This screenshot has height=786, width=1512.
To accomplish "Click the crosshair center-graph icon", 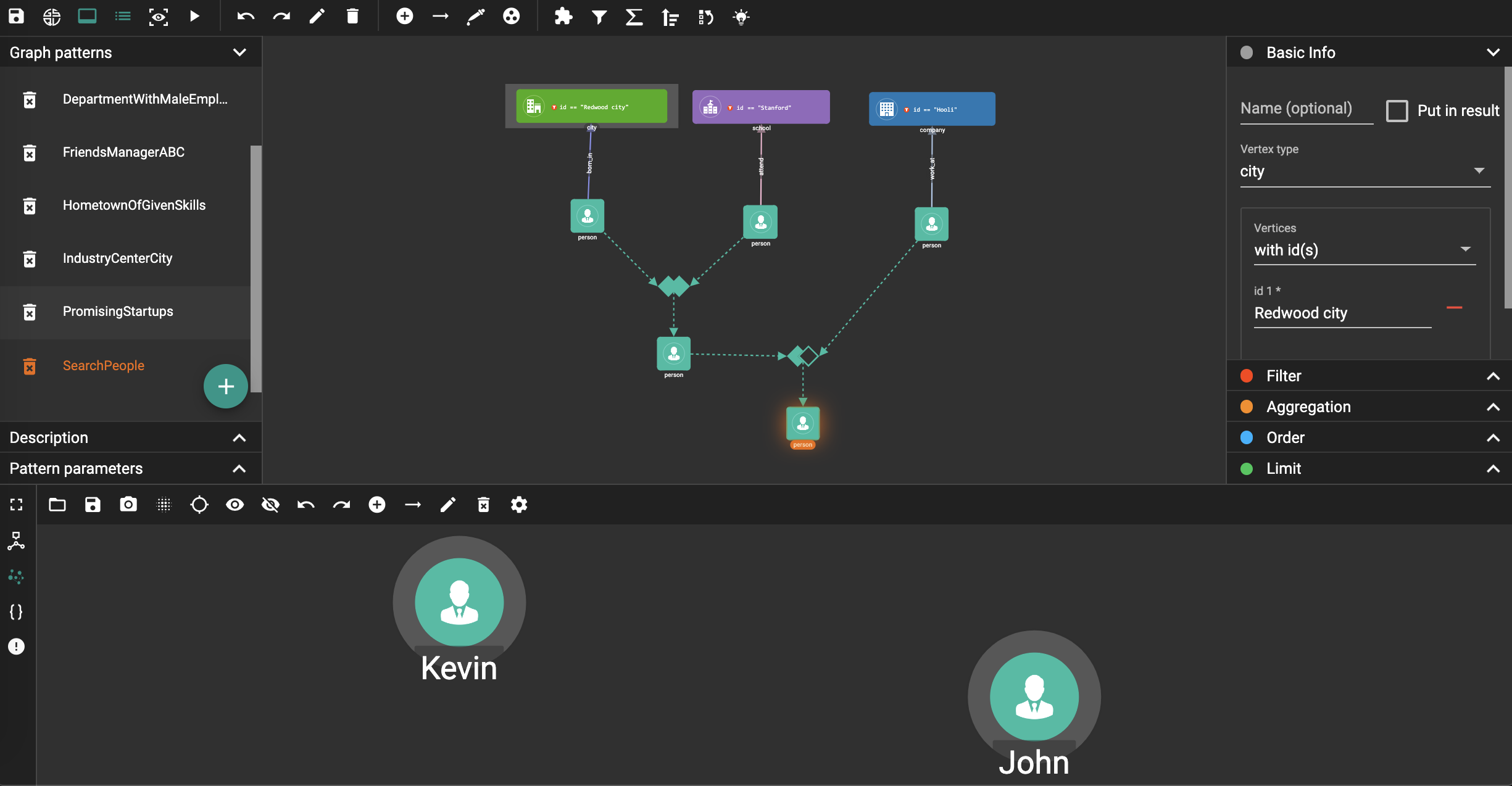I will 199,505.
